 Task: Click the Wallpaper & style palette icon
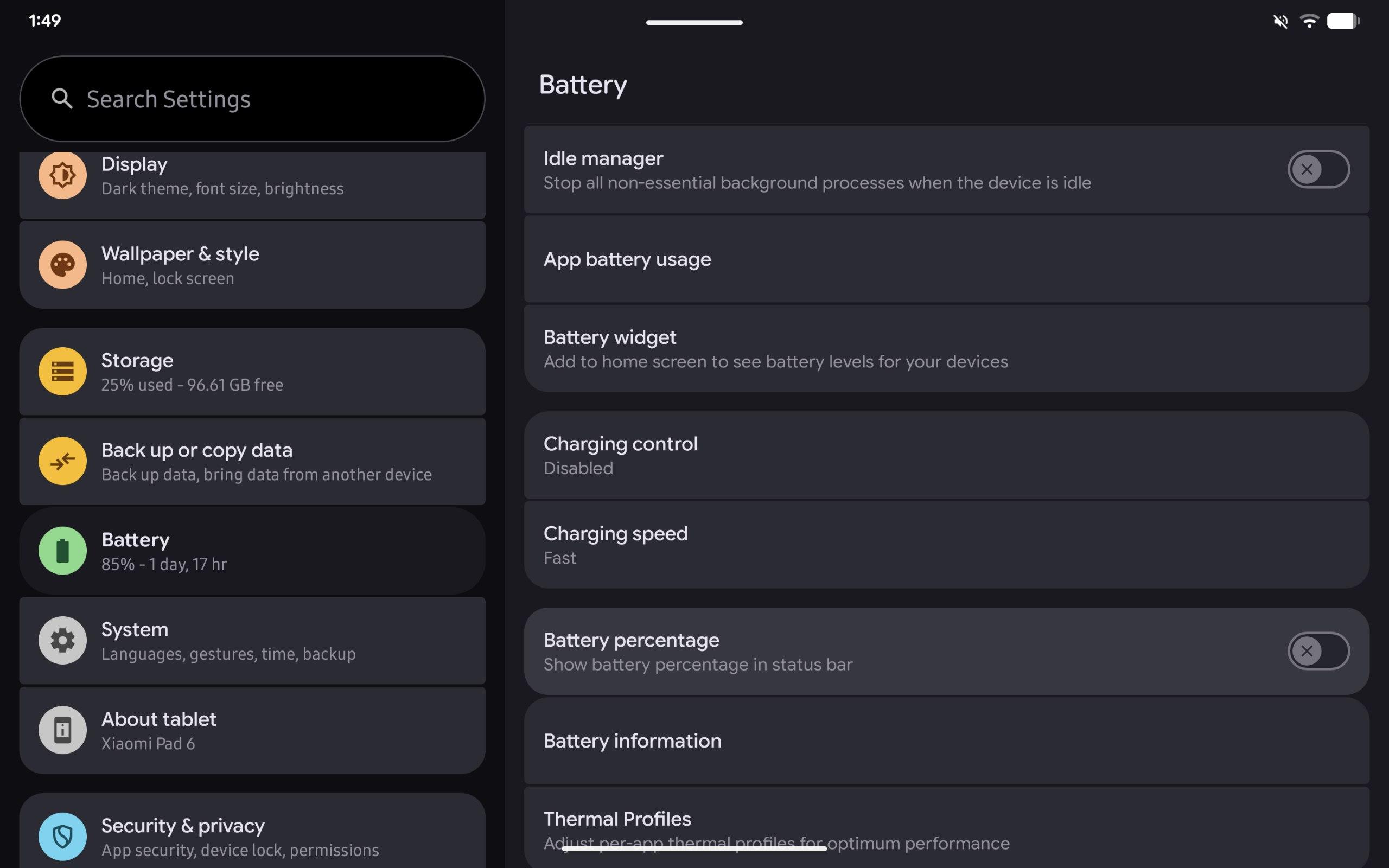click(x=62, y=265)
